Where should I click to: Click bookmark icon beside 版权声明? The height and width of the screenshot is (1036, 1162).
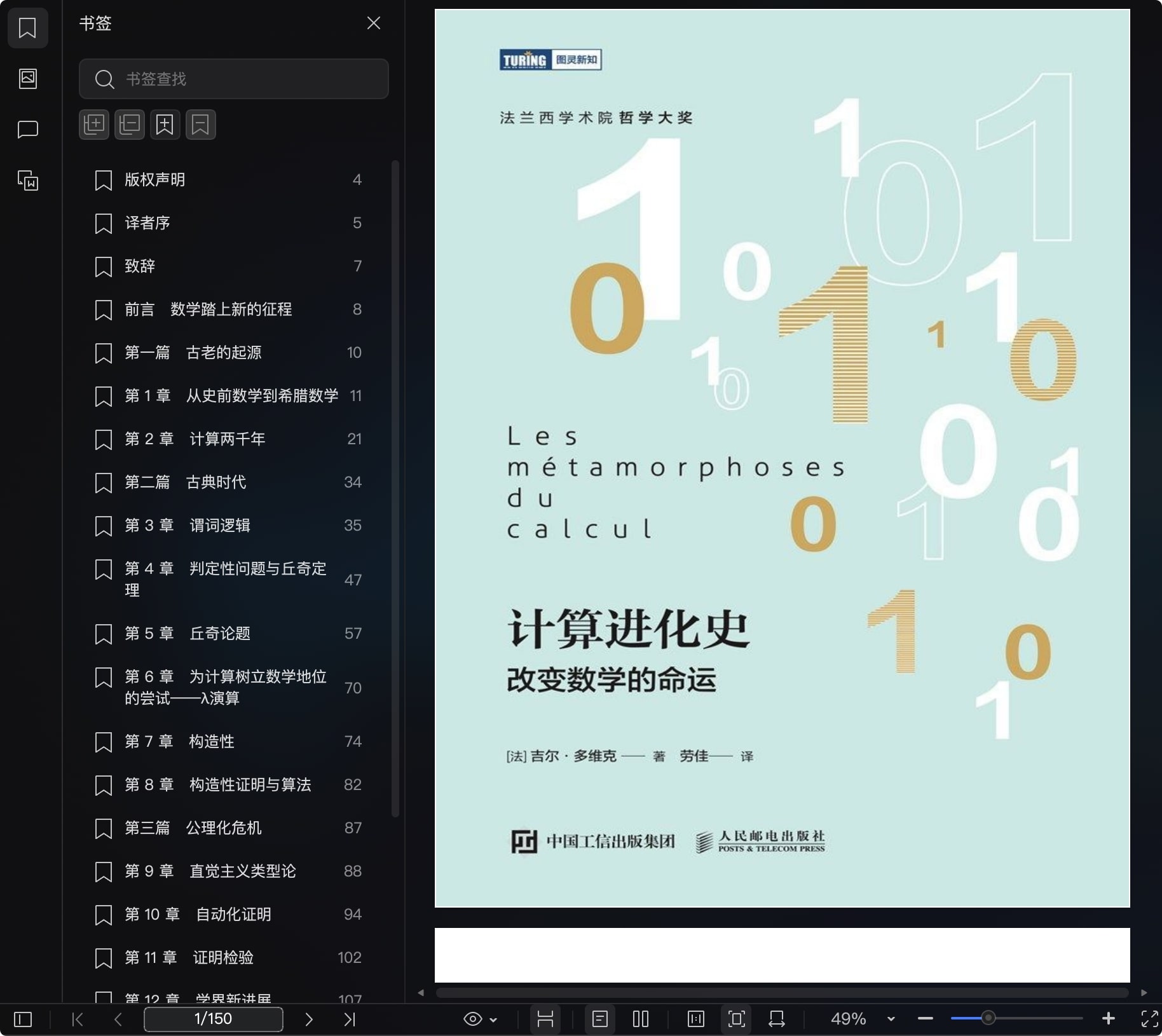104,181
